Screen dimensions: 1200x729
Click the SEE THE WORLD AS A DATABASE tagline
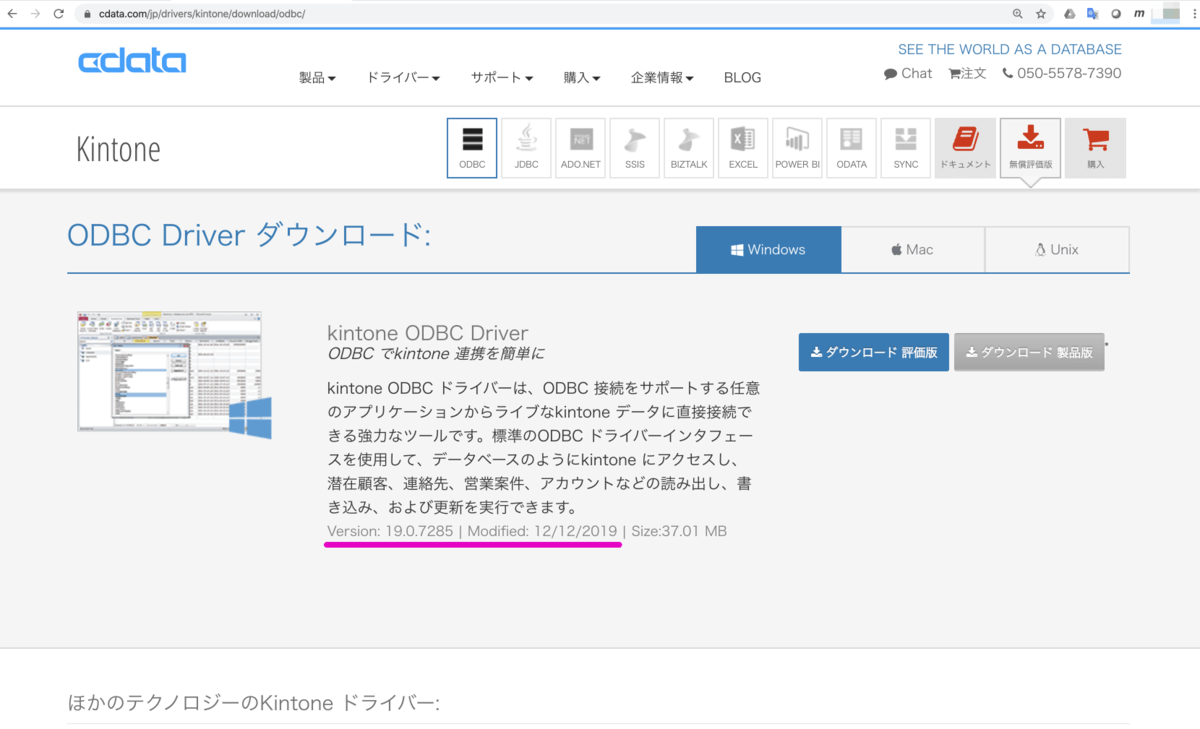coord(1010,49)
